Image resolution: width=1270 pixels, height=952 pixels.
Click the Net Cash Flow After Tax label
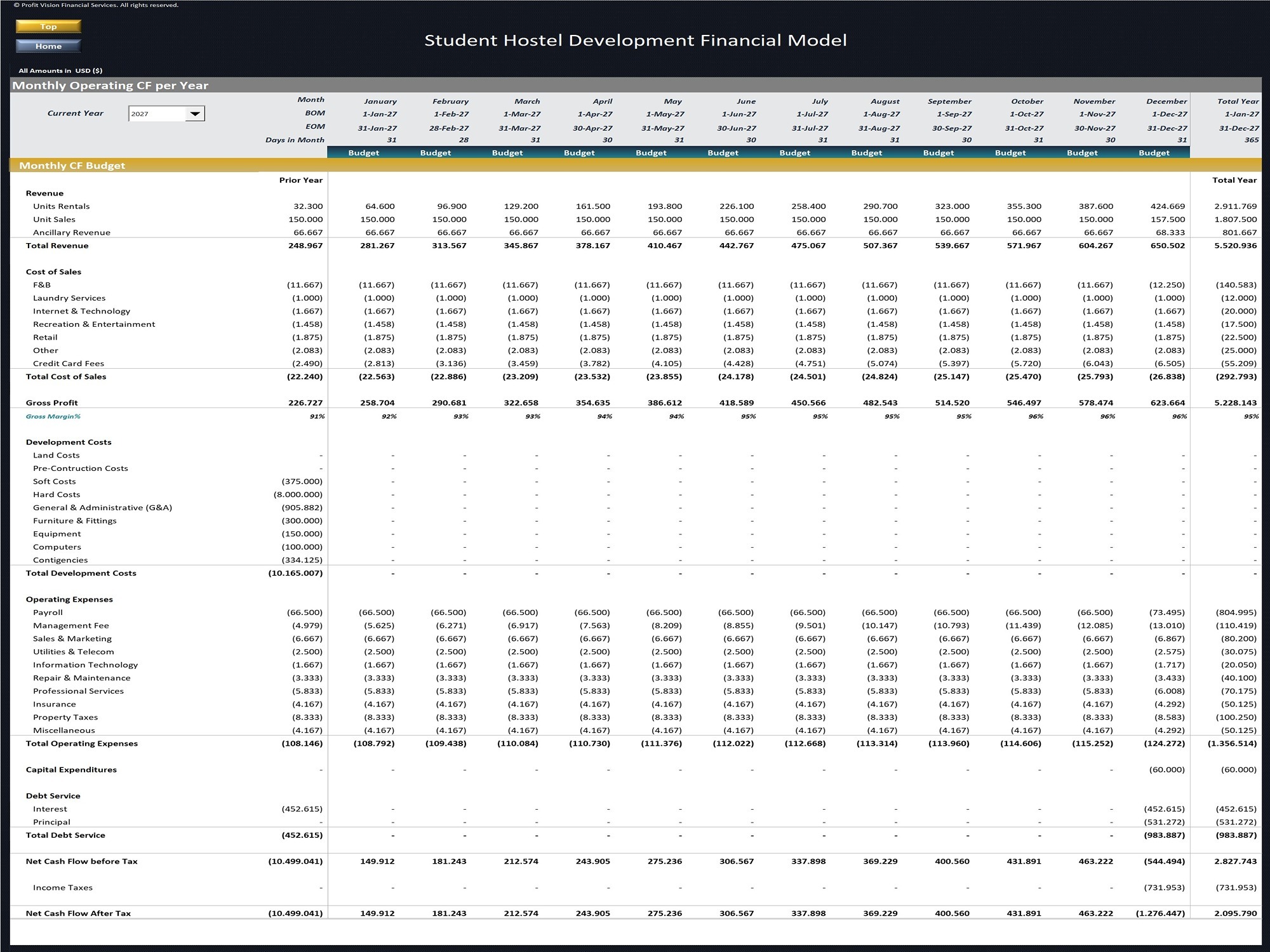tap(78, 914)
